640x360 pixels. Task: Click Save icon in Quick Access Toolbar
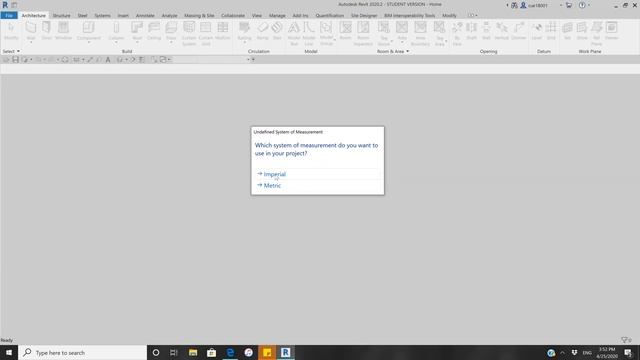(x=15, y=60)
